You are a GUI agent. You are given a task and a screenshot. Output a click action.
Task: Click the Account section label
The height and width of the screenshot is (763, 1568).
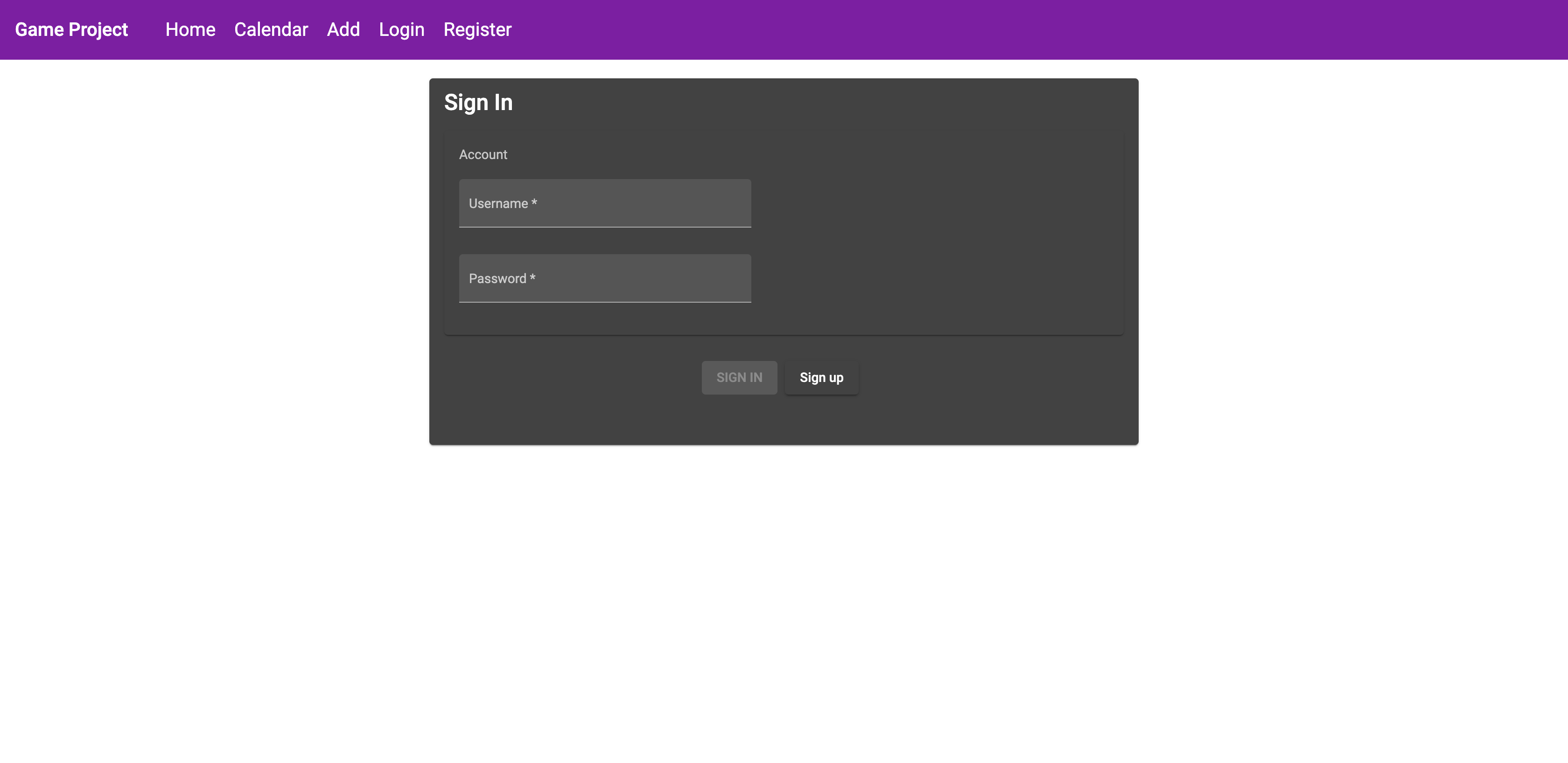[483, 154]
